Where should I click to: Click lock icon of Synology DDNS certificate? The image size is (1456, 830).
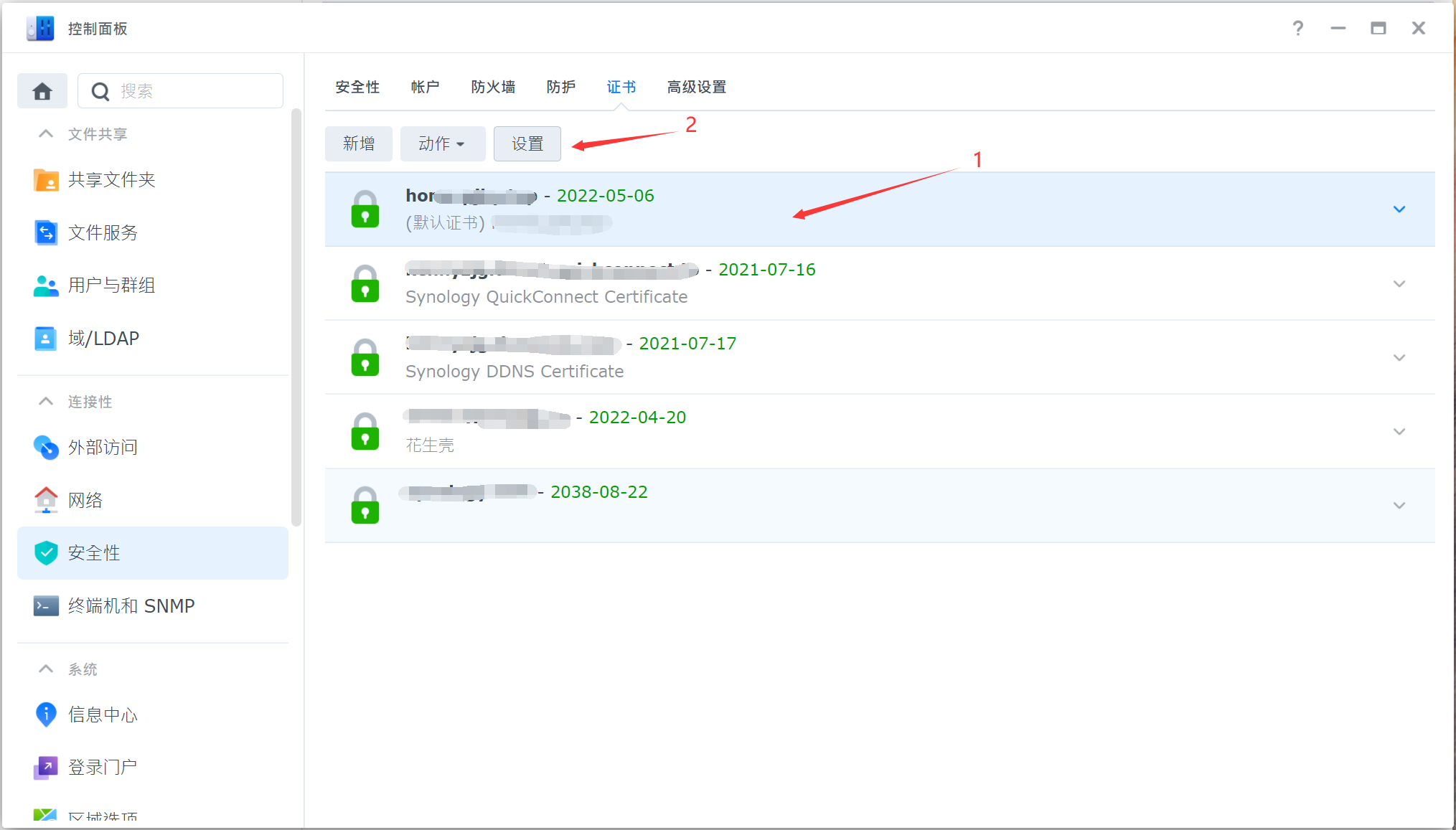pyautogui.click(x=365, y=357)
